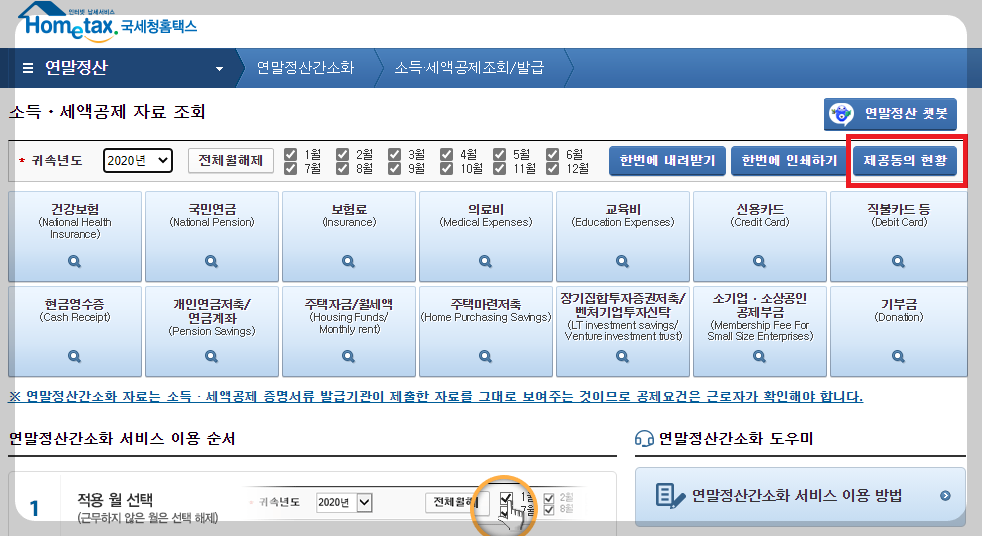
Task: Expand the 연말정산 menu dropdown arrow
Action: pyautogui.click(x=219, y=68)
